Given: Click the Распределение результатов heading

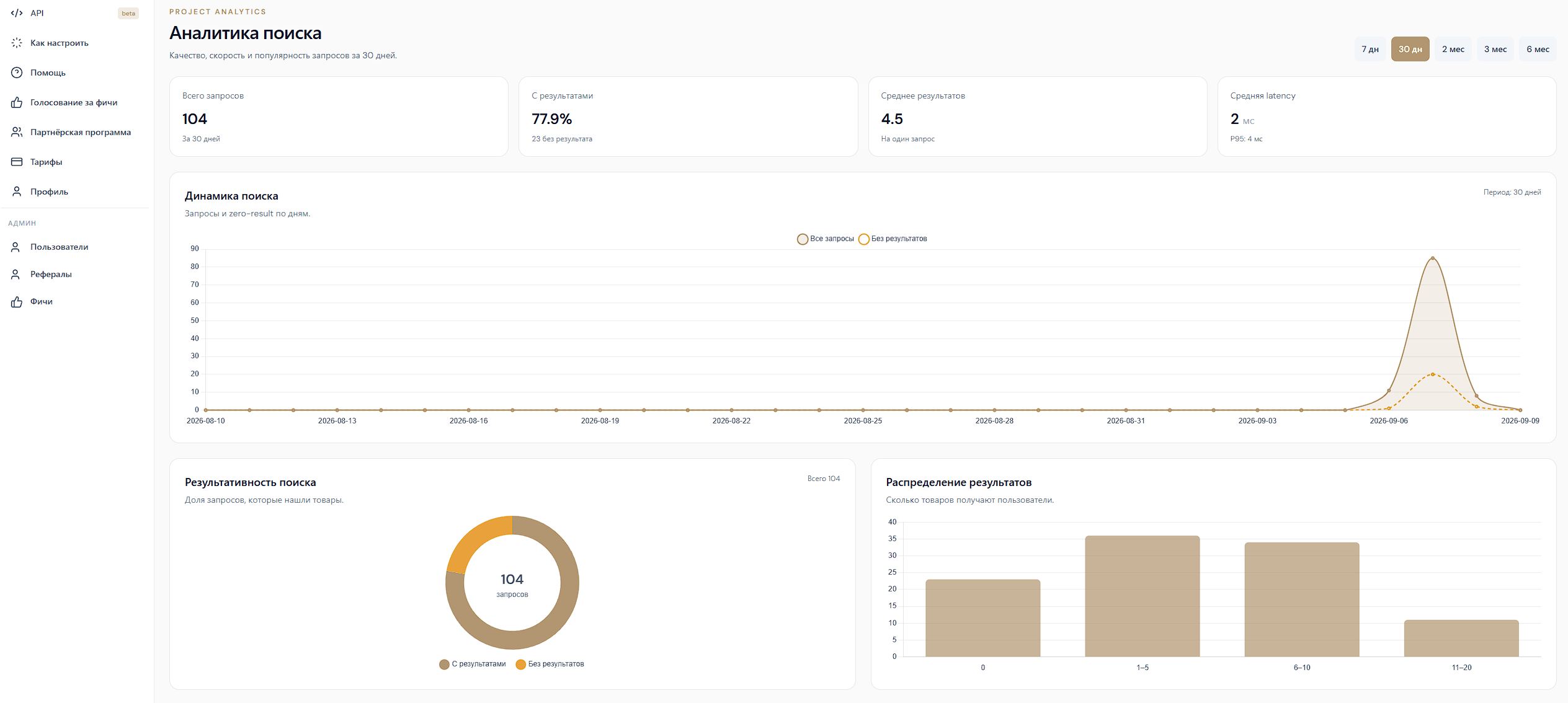Looking at the screenshot, I should (958, 482).
